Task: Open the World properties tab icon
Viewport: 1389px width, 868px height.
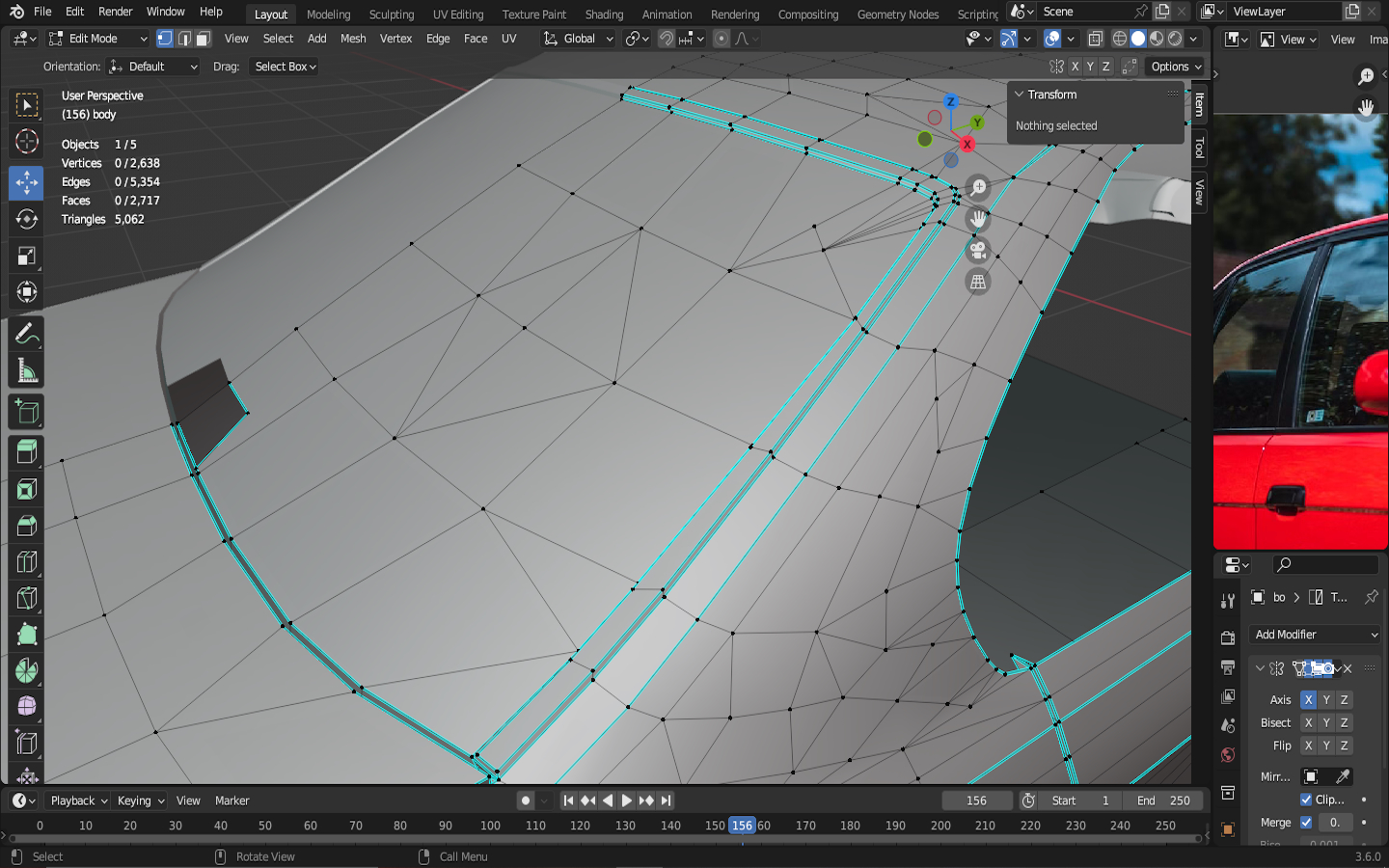Action: (x=1228, y=755)
